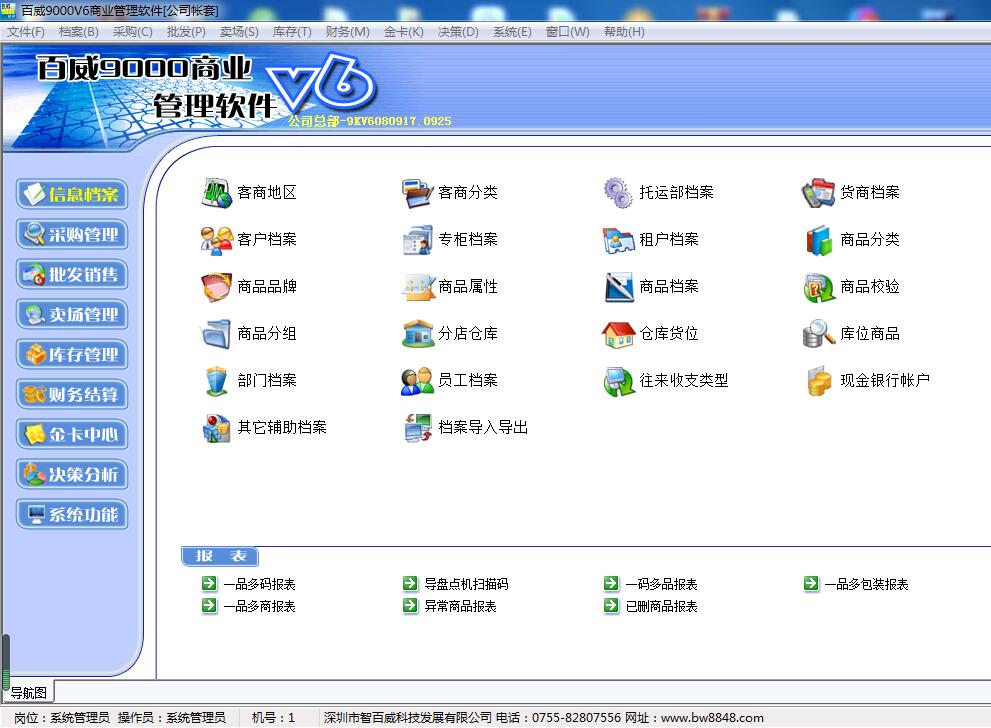The height and width of the screenshot is (728, 991).
Task: Open the 客商分类 icon
Action: [x=418, y=193]
